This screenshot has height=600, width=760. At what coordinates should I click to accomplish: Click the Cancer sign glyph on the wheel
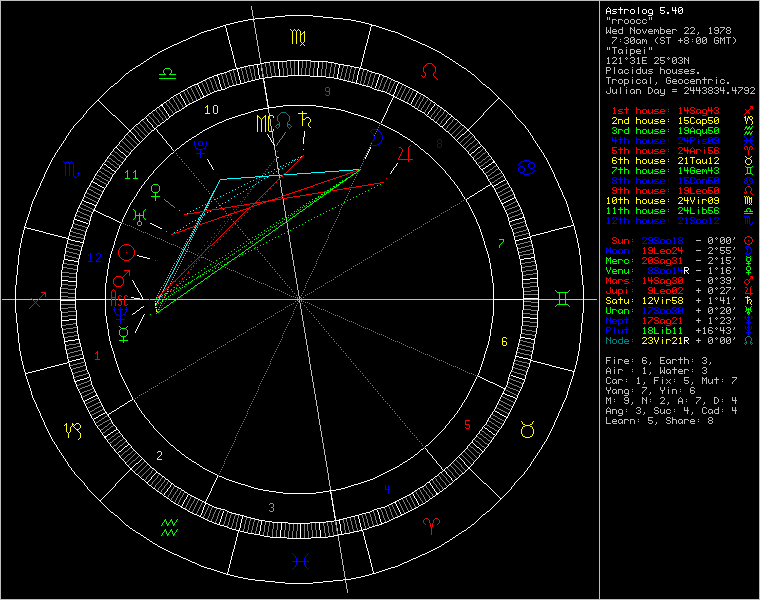click(x=526, y=168)
